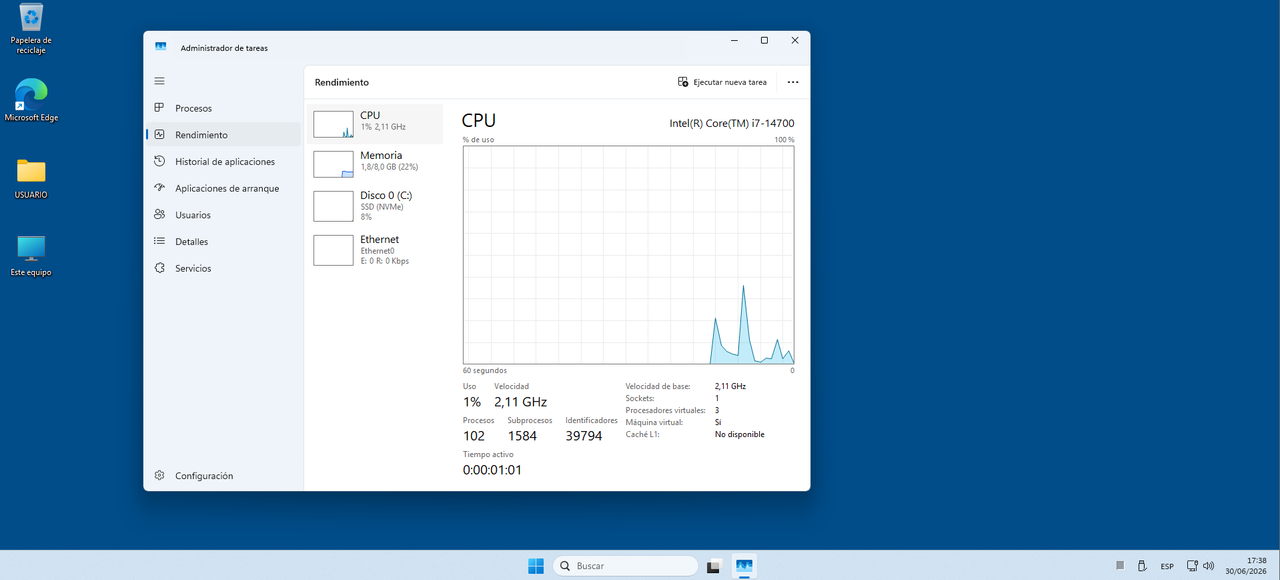The width and height of the screenshot is (1280, 580).
Task: Click the Rendimiento pulse icon
Action: tap(159, 135)
